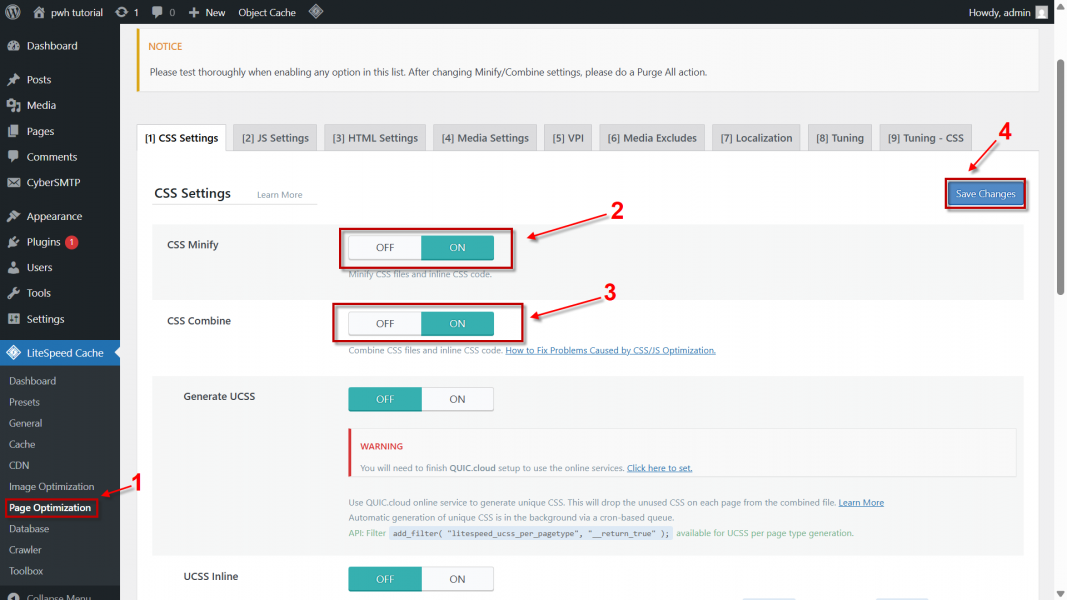Click the Users icon in sidebar
The height and width of the screenshot is (600, 1067).
(x=14, y=267)
